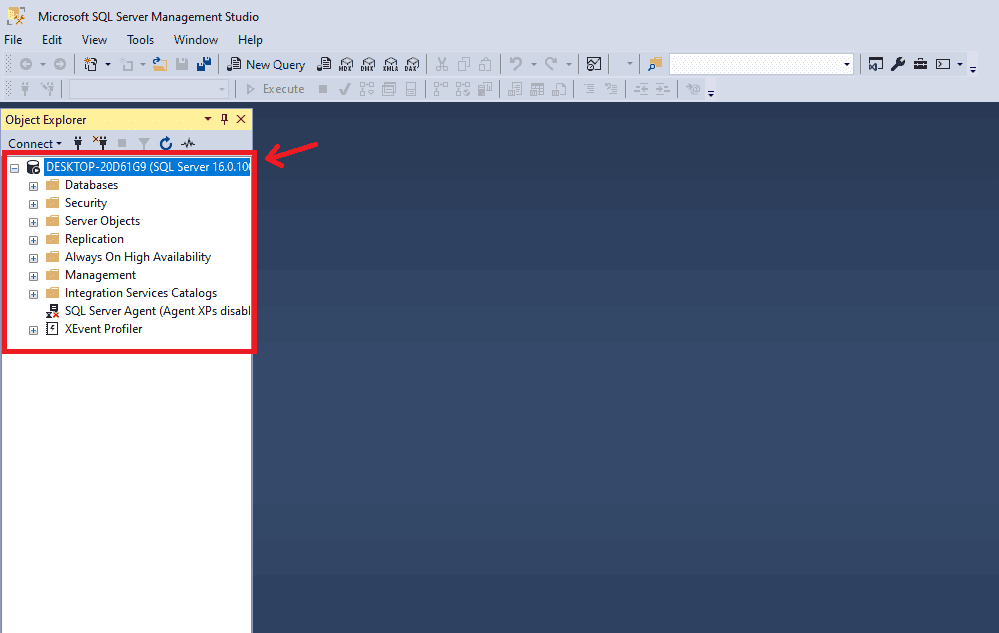Viewport: 999px width, 633px height.
Task: Click the Analysis Services DAX Query icon
Action: click(x=412, y=64)
